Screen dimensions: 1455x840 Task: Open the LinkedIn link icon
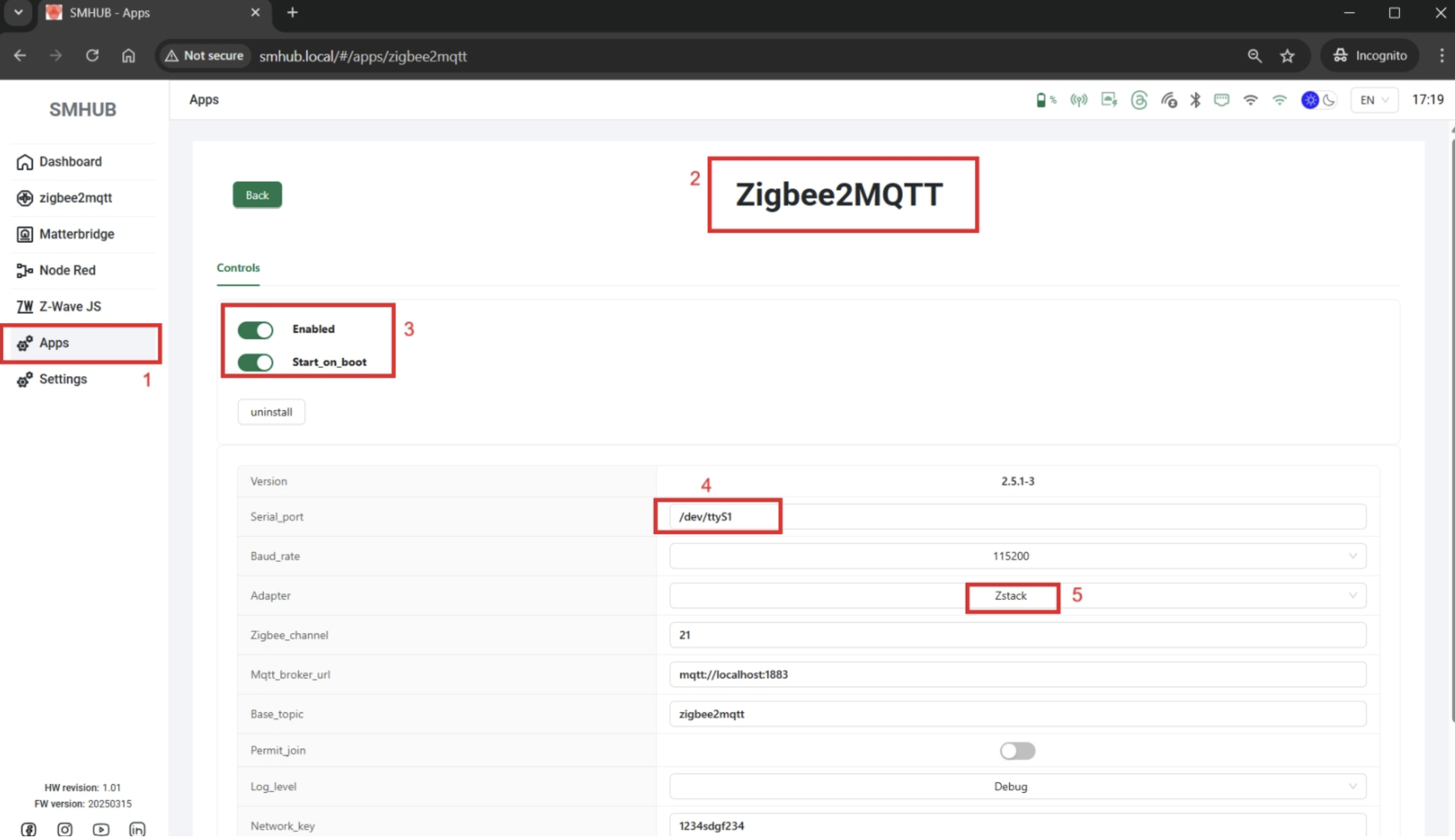(x=137, y=829)
